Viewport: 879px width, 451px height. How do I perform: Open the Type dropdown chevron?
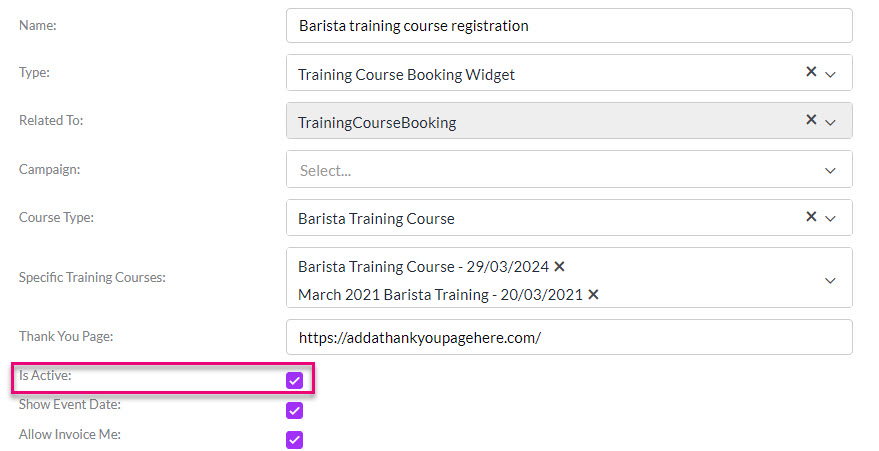point(830,74)
